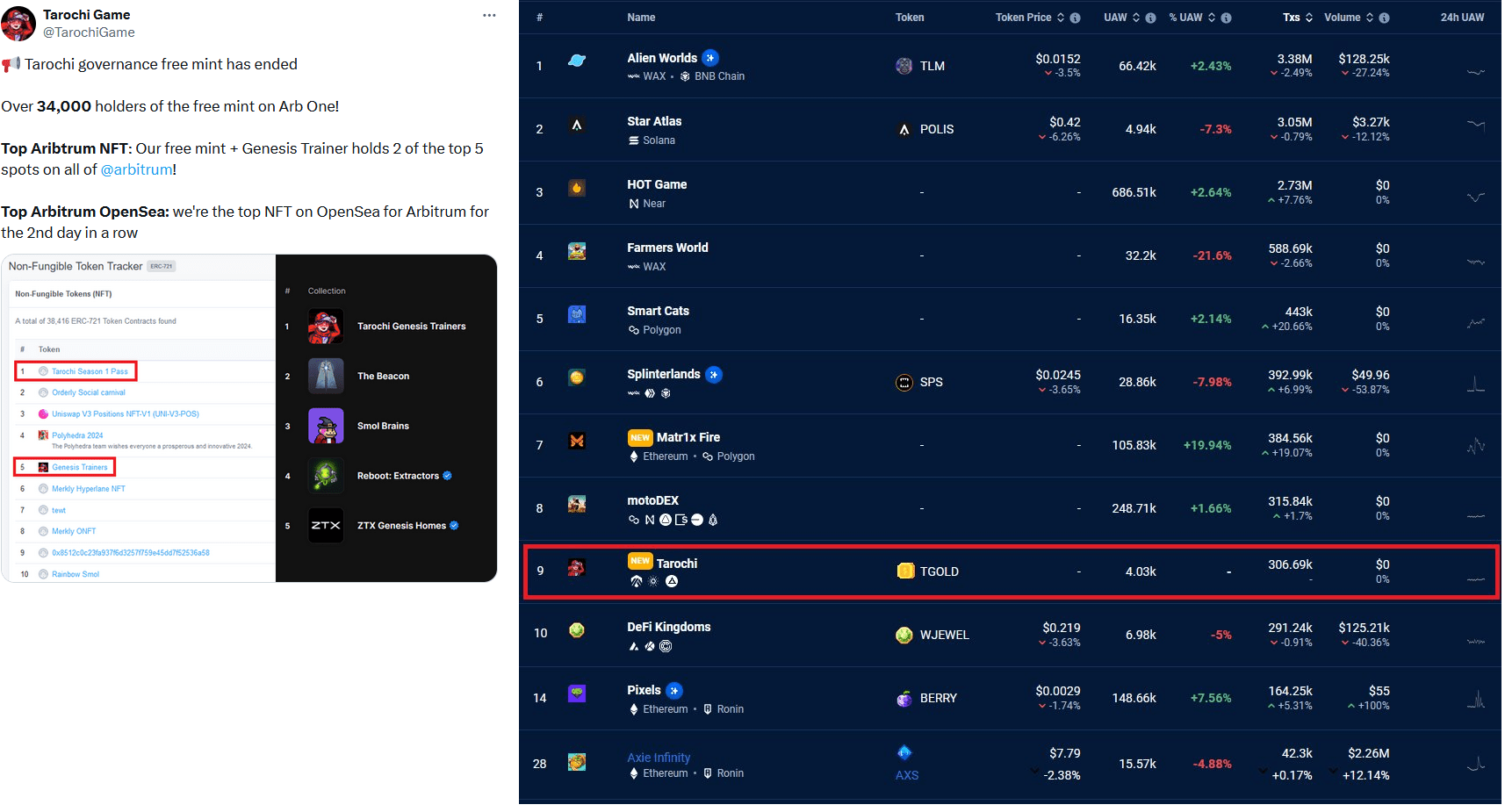Open the @TarochiGame handle
Viewport: 1505px width, 812px height.
coord(89,32)
